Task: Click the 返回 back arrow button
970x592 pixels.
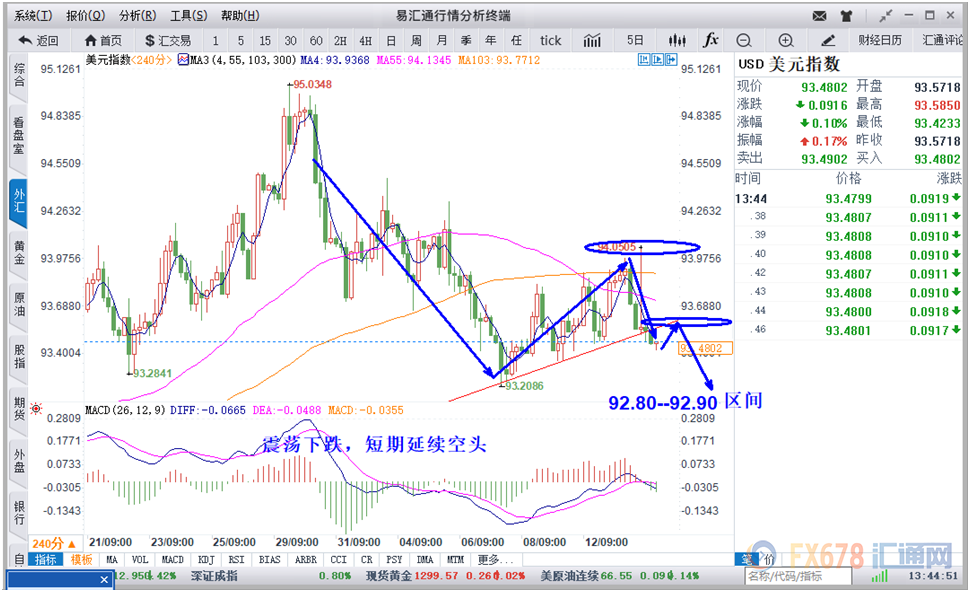Action: pos(38,41)
